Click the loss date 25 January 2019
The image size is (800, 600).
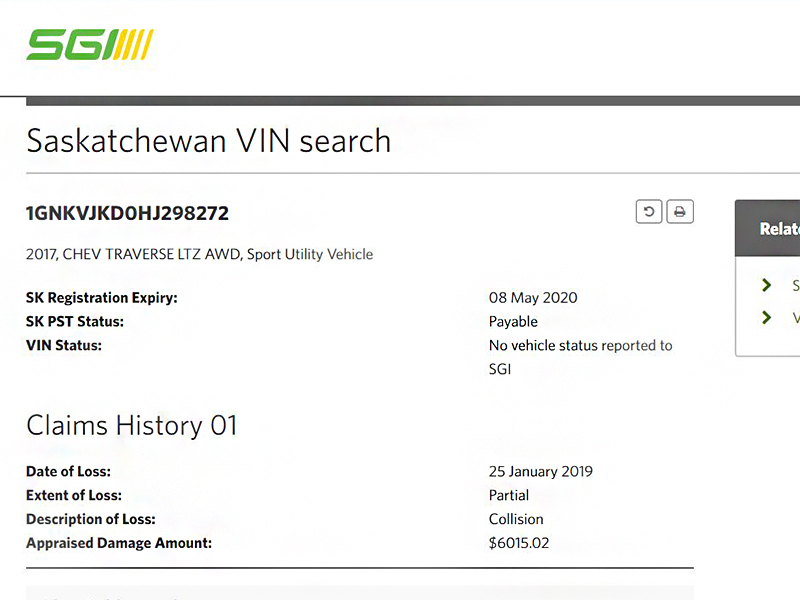(x=541, y=471)
